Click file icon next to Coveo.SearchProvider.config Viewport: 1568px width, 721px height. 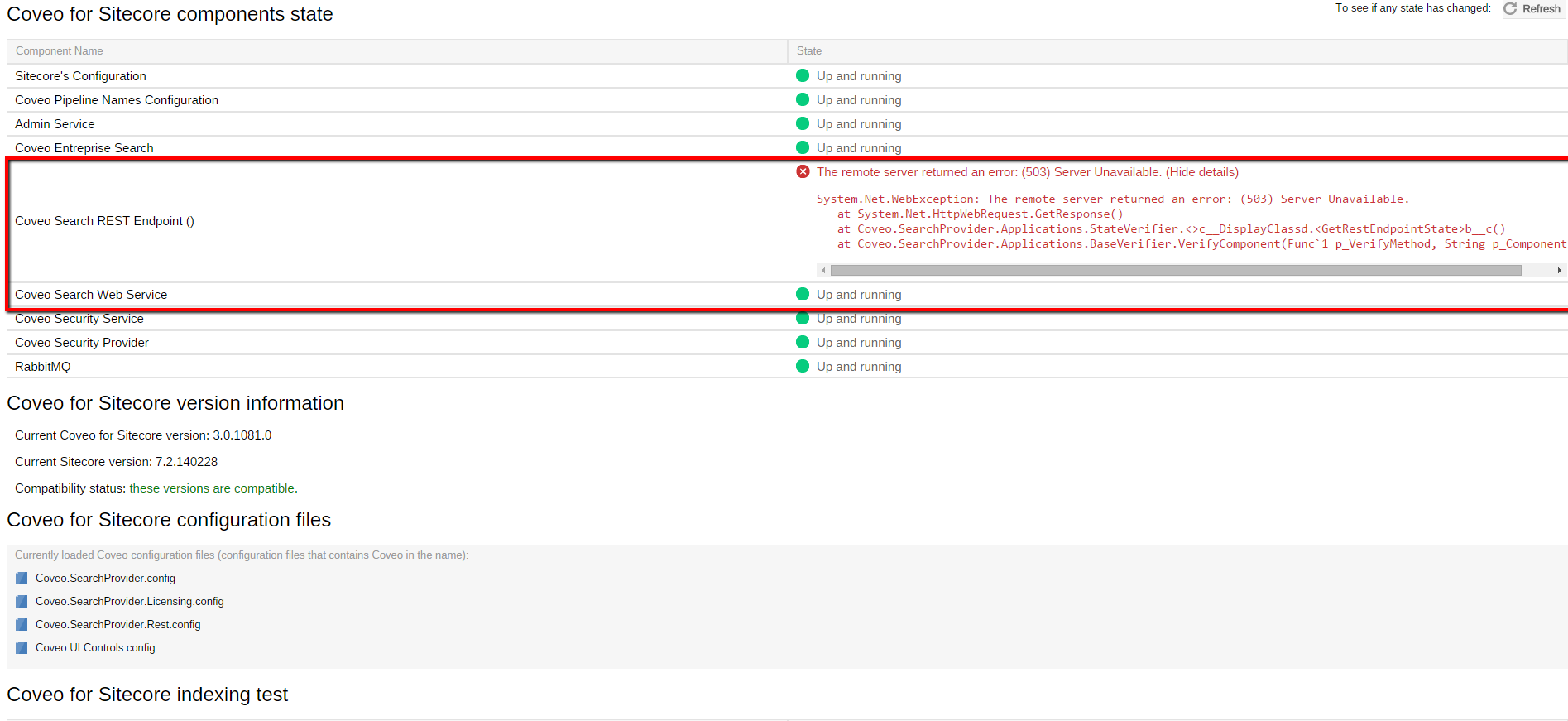[x=22, y=578]
